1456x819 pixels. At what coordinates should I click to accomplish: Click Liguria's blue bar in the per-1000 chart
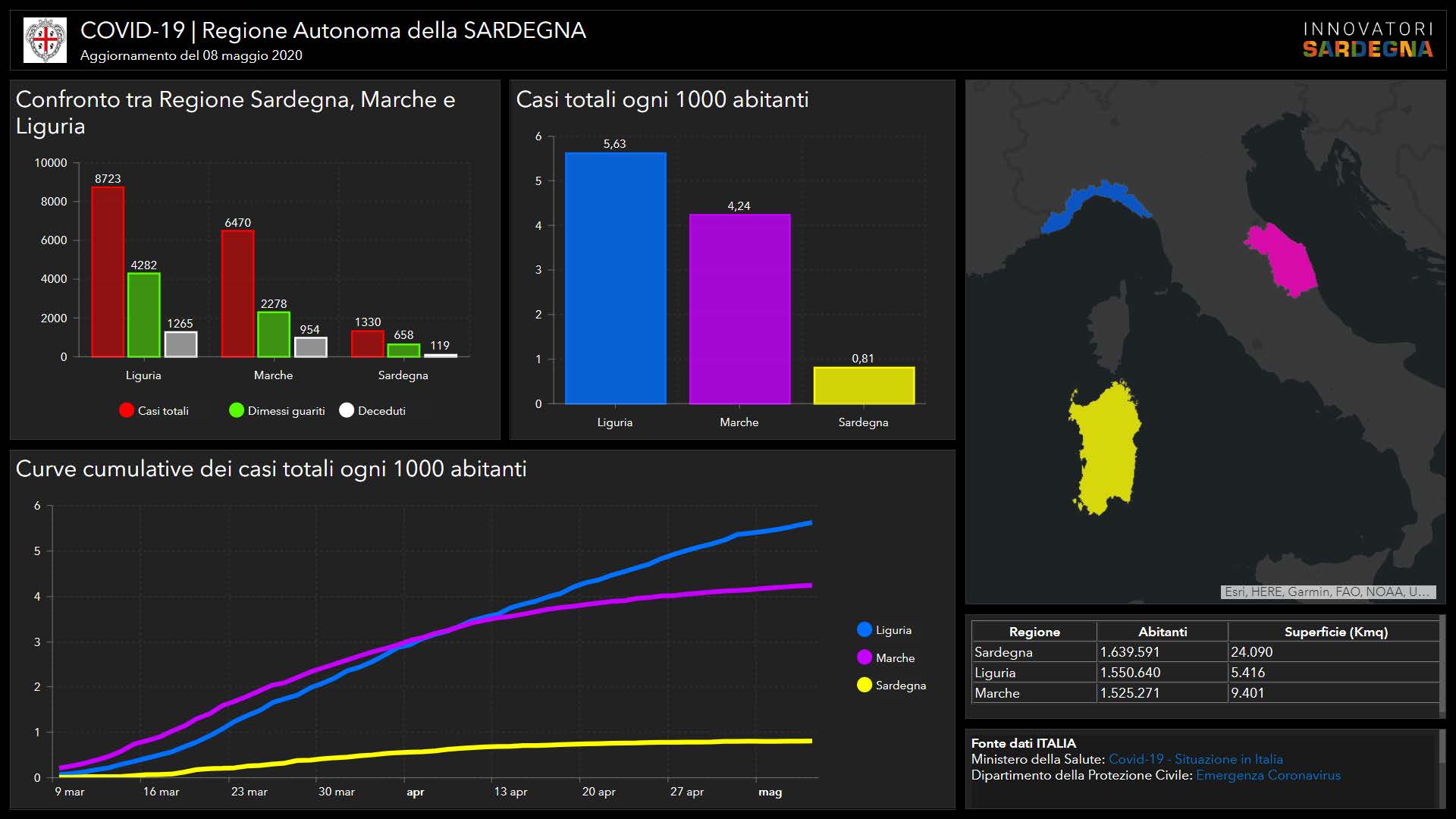pyautogui.click(x=615, y=278)
